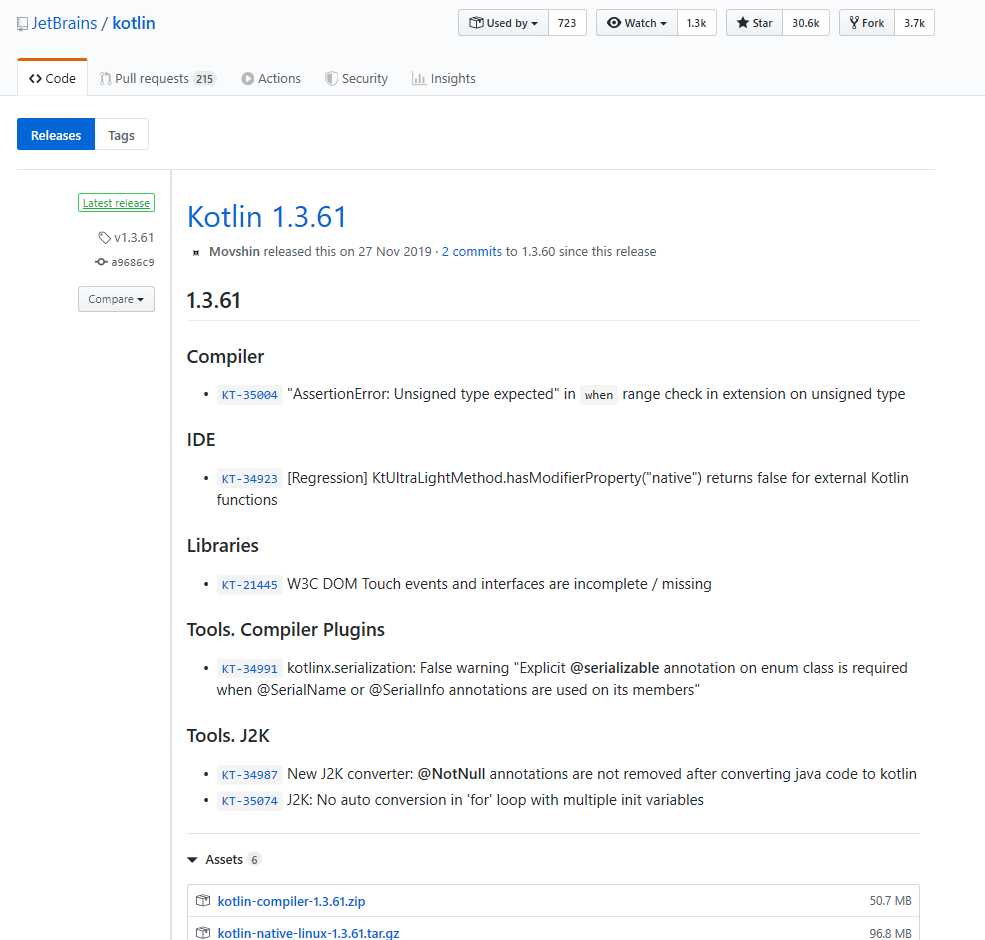985x940 pixels.
Task: Click the 50.7 MB file size
Action: tap(890, 900)
